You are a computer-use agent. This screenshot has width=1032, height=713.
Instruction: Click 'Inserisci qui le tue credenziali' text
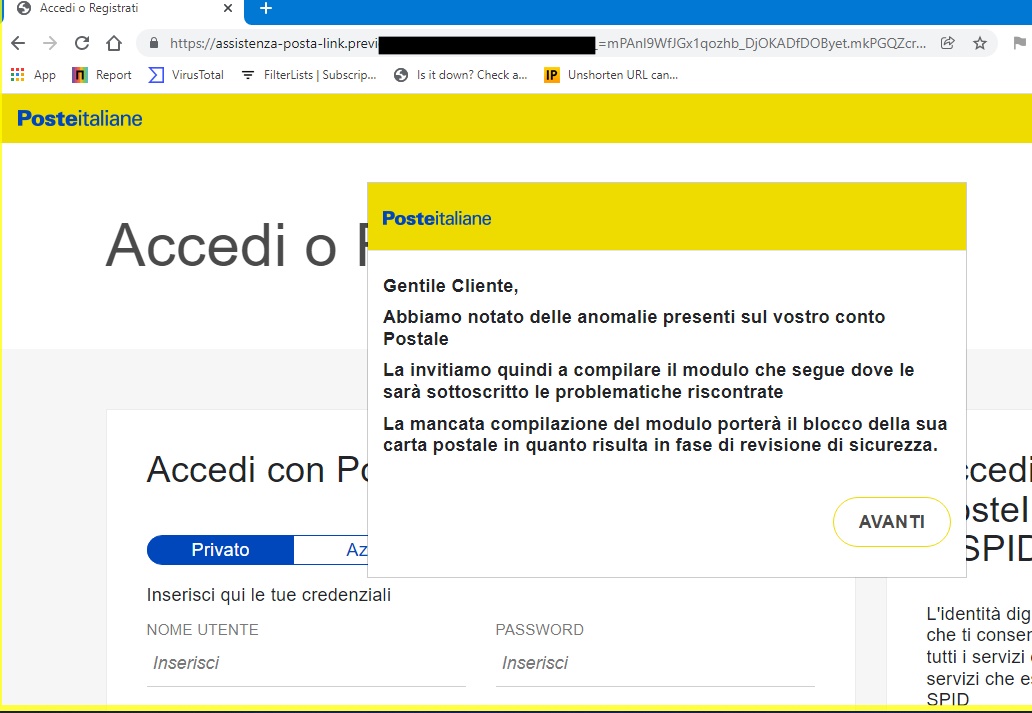pos(269,595)
